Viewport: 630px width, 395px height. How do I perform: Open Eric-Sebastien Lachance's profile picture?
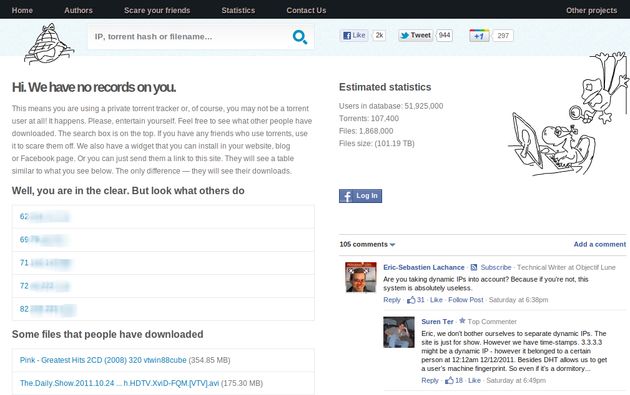361,277
